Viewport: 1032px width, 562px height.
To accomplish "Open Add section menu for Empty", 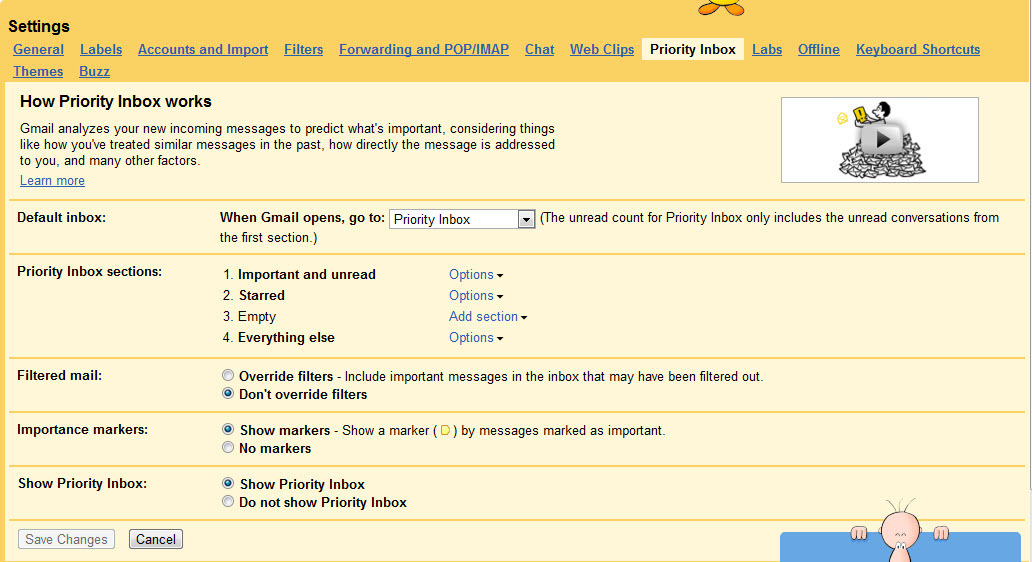I will [x=488, y=317].
